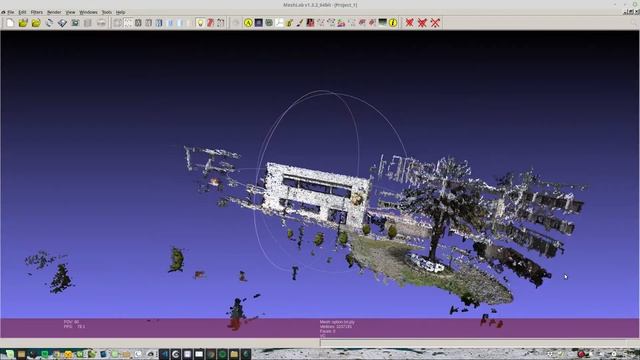The height and width of the screenshot is (360, 640).
Task: Click the green rounded tool icon
Action: pyautogui.click(x=269, y=23)
